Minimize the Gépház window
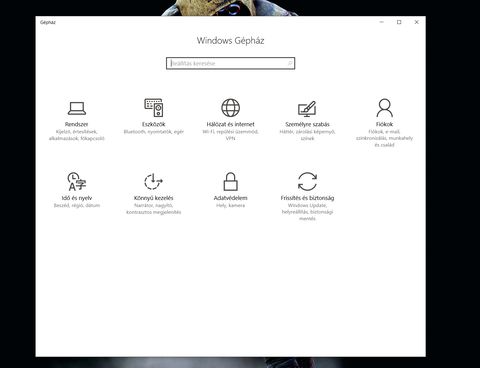The height and width of the screenshot is (368, 480). (x=382, y=22)
